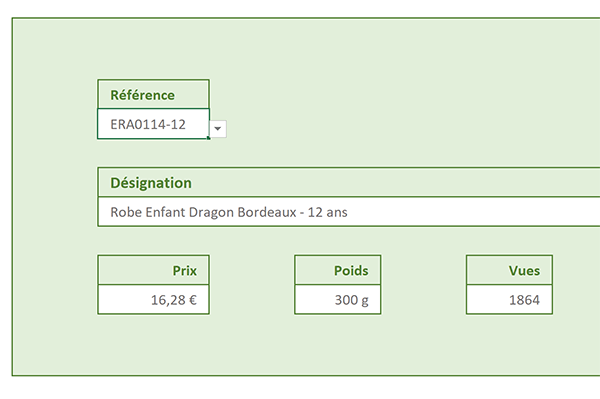Click empty green area above the Référence box
Viewport: 600px width, 399px height.
[x=153, y=49]
